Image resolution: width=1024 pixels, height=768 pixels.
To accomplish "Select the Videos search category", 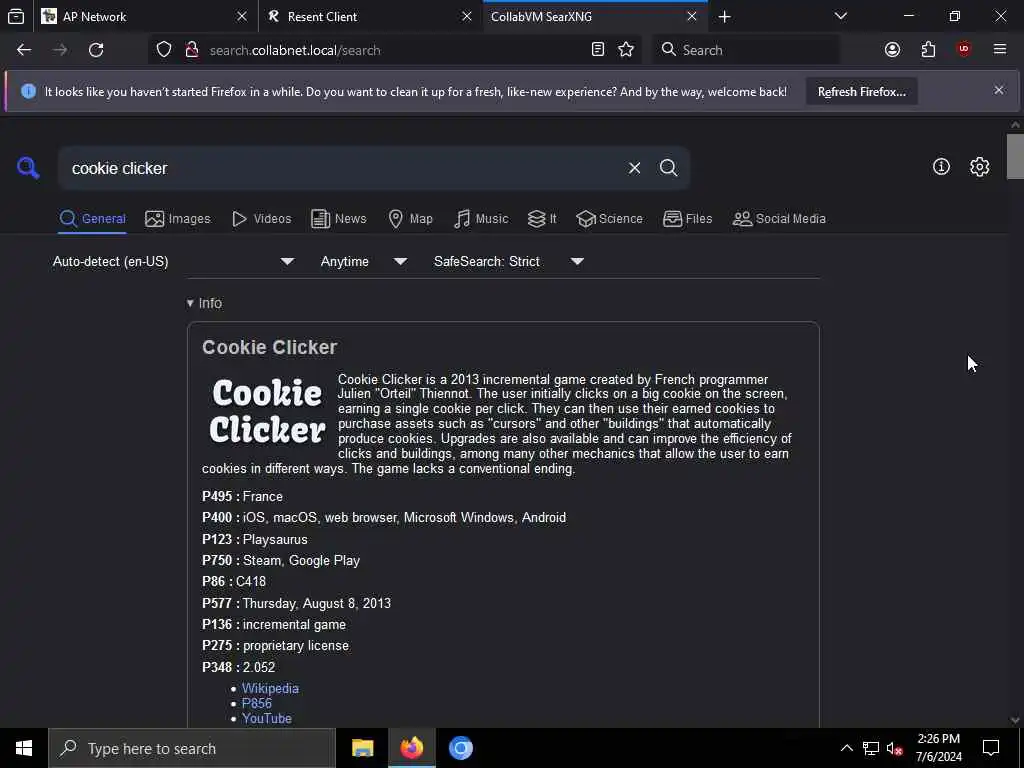I will click(x=262, y=219).
